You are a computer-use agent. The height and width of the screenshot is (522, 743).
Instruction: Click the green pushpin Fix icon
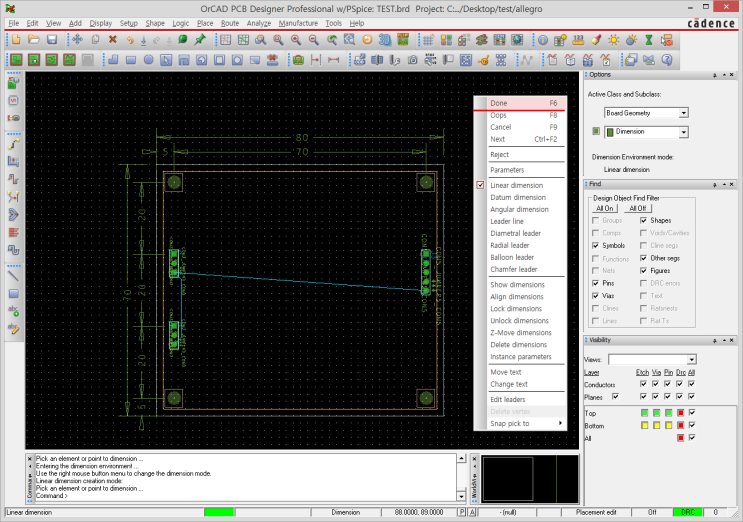200,39
